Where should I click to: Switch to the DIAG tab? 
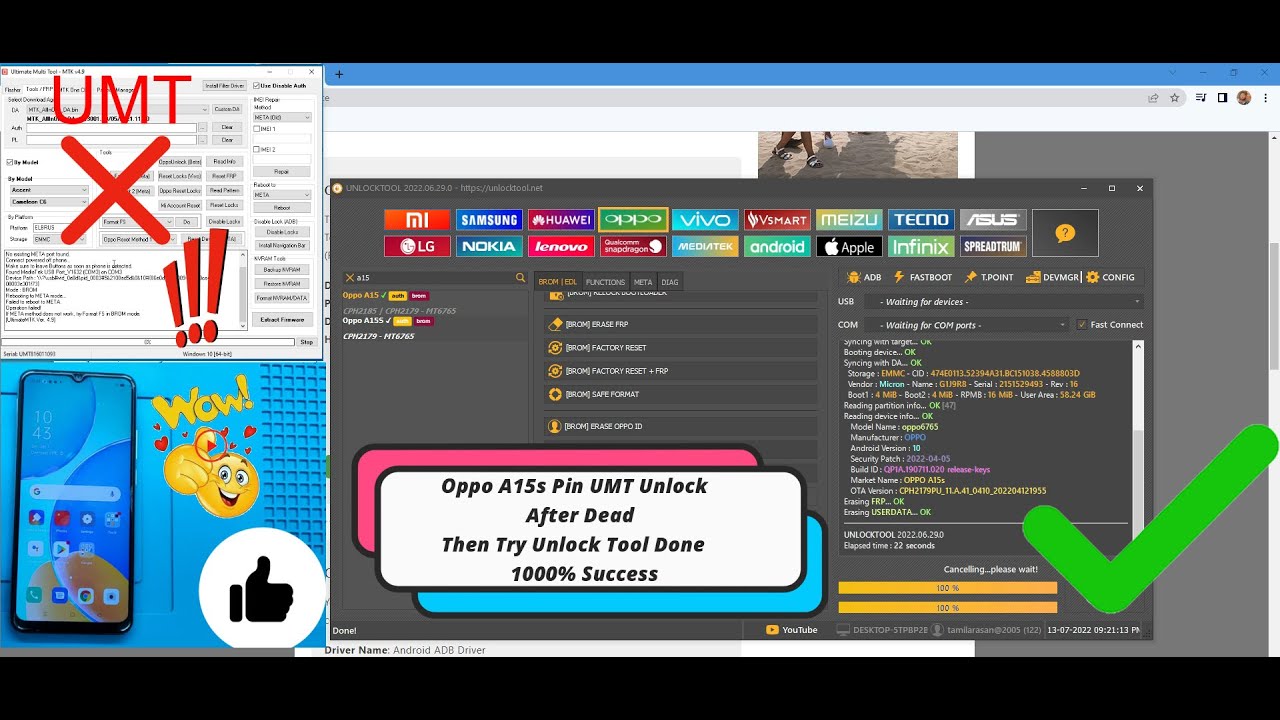pos(670,282)
